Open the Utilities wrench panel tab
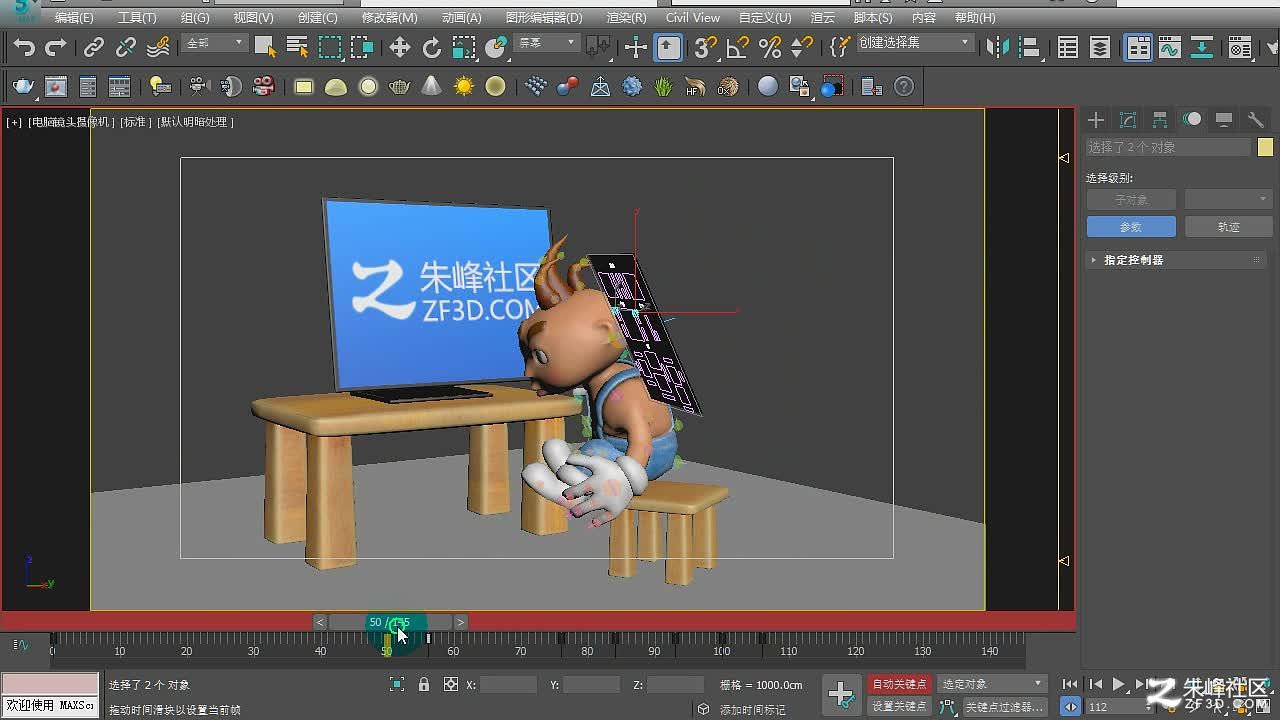This screenshot has height=720, width=1280. 1256,120
